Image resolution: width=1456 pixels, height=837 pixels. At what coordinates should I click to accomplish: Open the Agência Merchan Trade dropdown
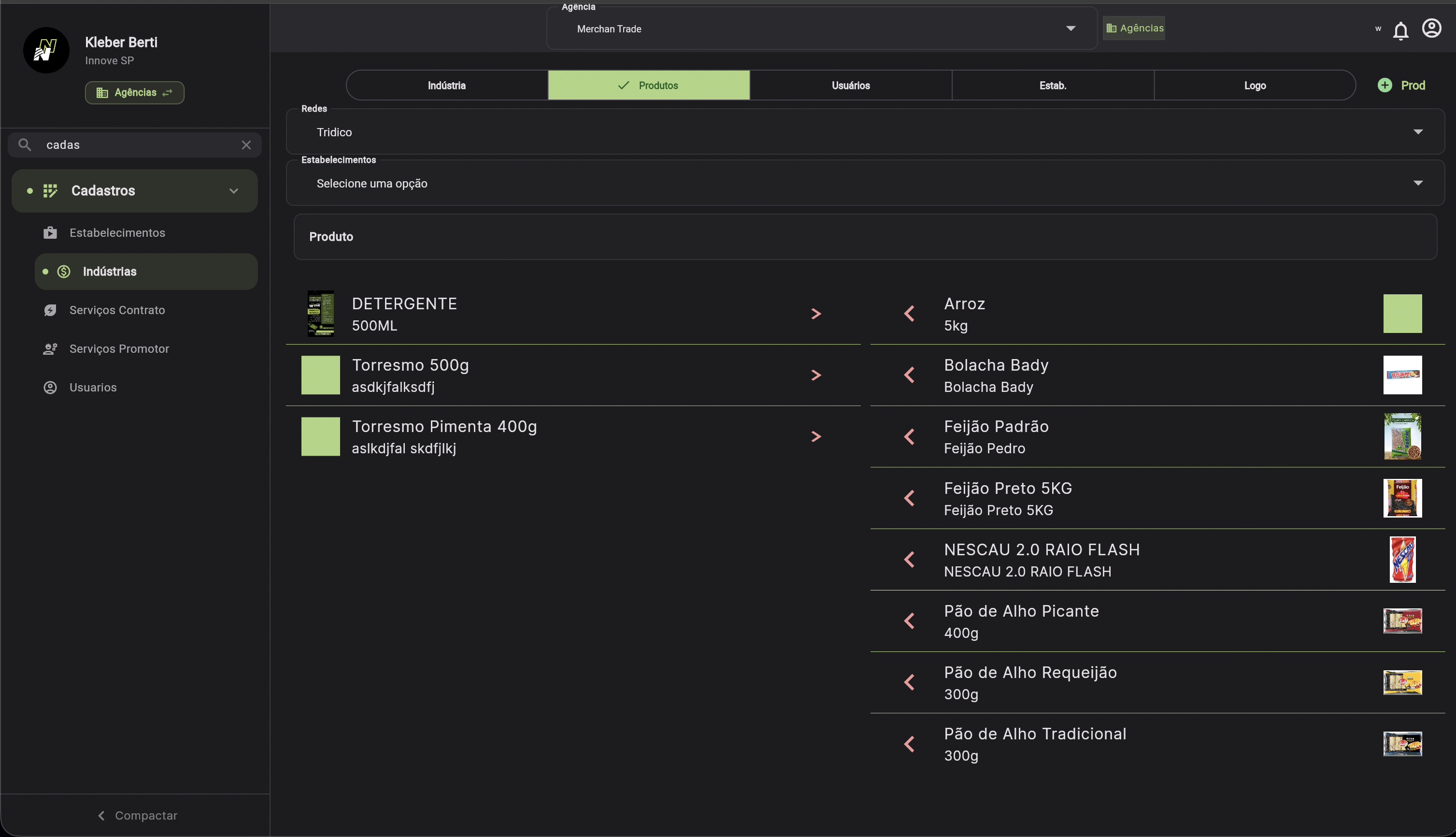click(x=822, y=29)
